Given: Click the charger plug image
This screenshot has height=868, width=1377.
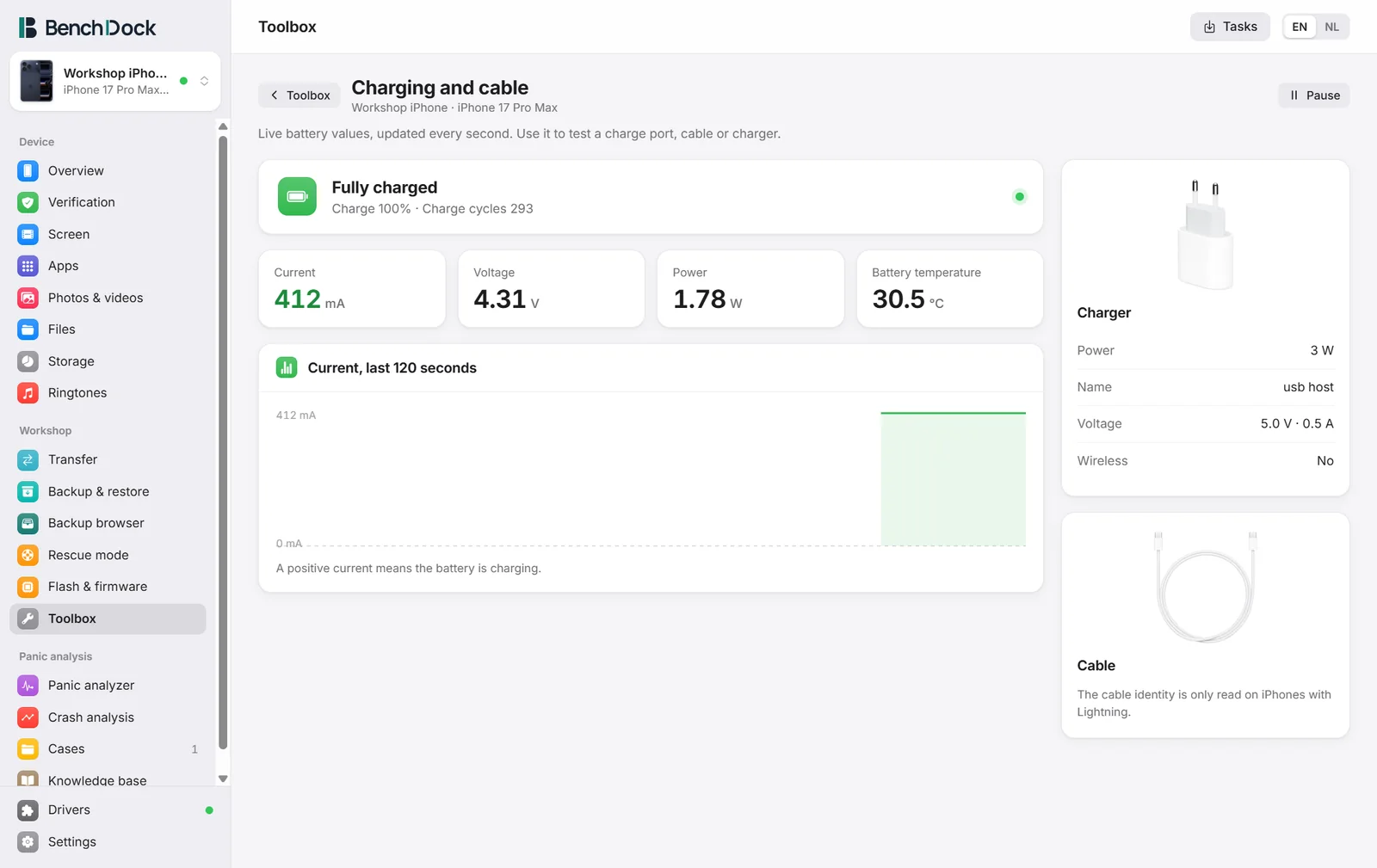Looking at the screenshot, I should coord(1205,235).
